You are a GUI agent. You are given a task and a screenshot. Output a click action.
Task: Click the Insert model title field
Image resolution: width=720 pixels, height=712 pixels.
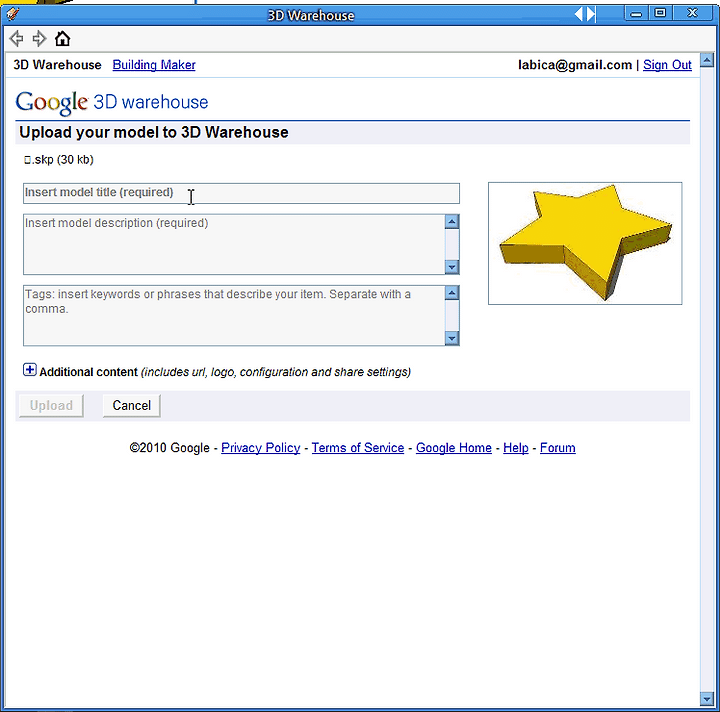[x=241, y=193]
